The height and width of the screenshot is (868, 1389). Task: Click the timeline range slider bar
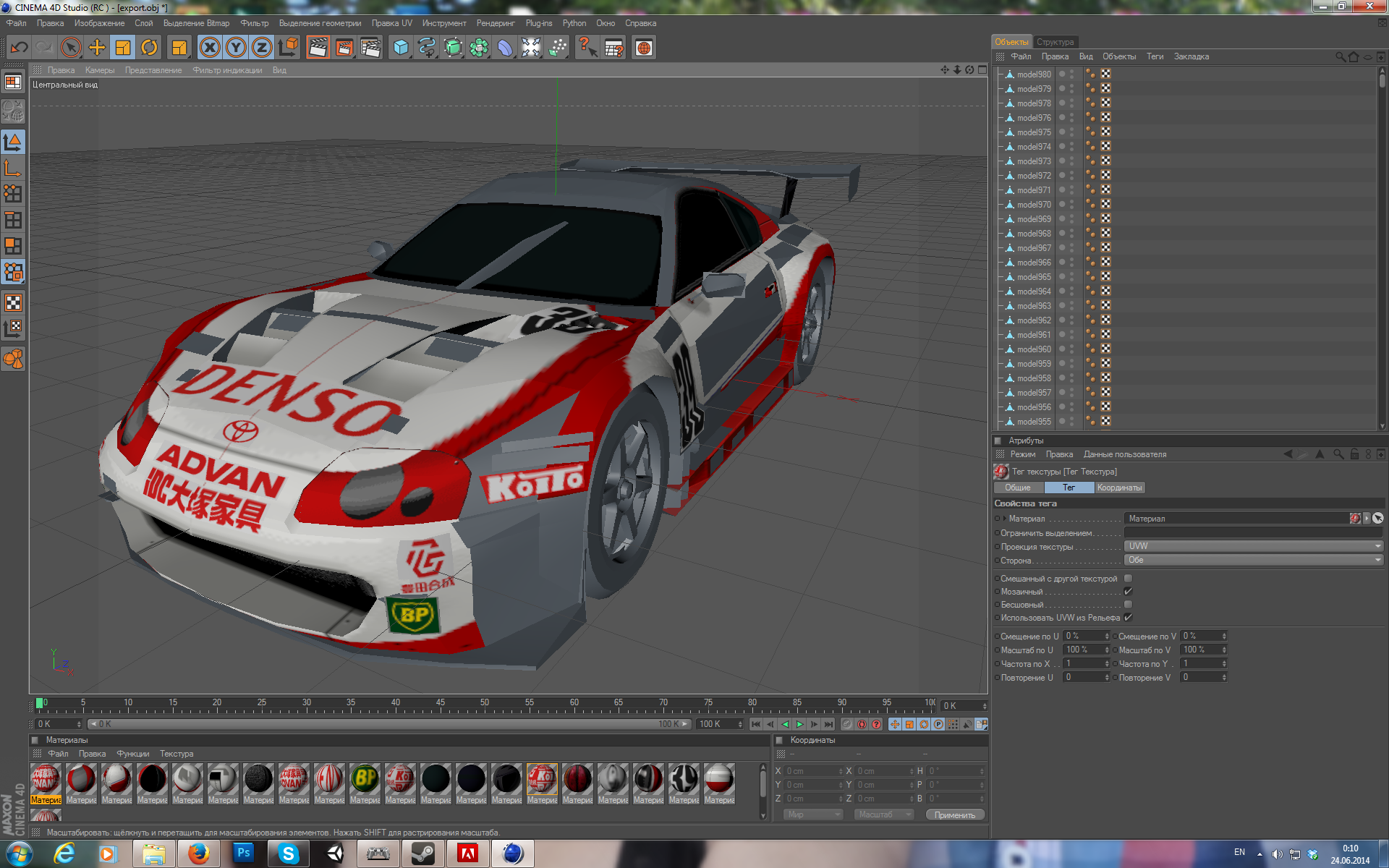(389, 724)
